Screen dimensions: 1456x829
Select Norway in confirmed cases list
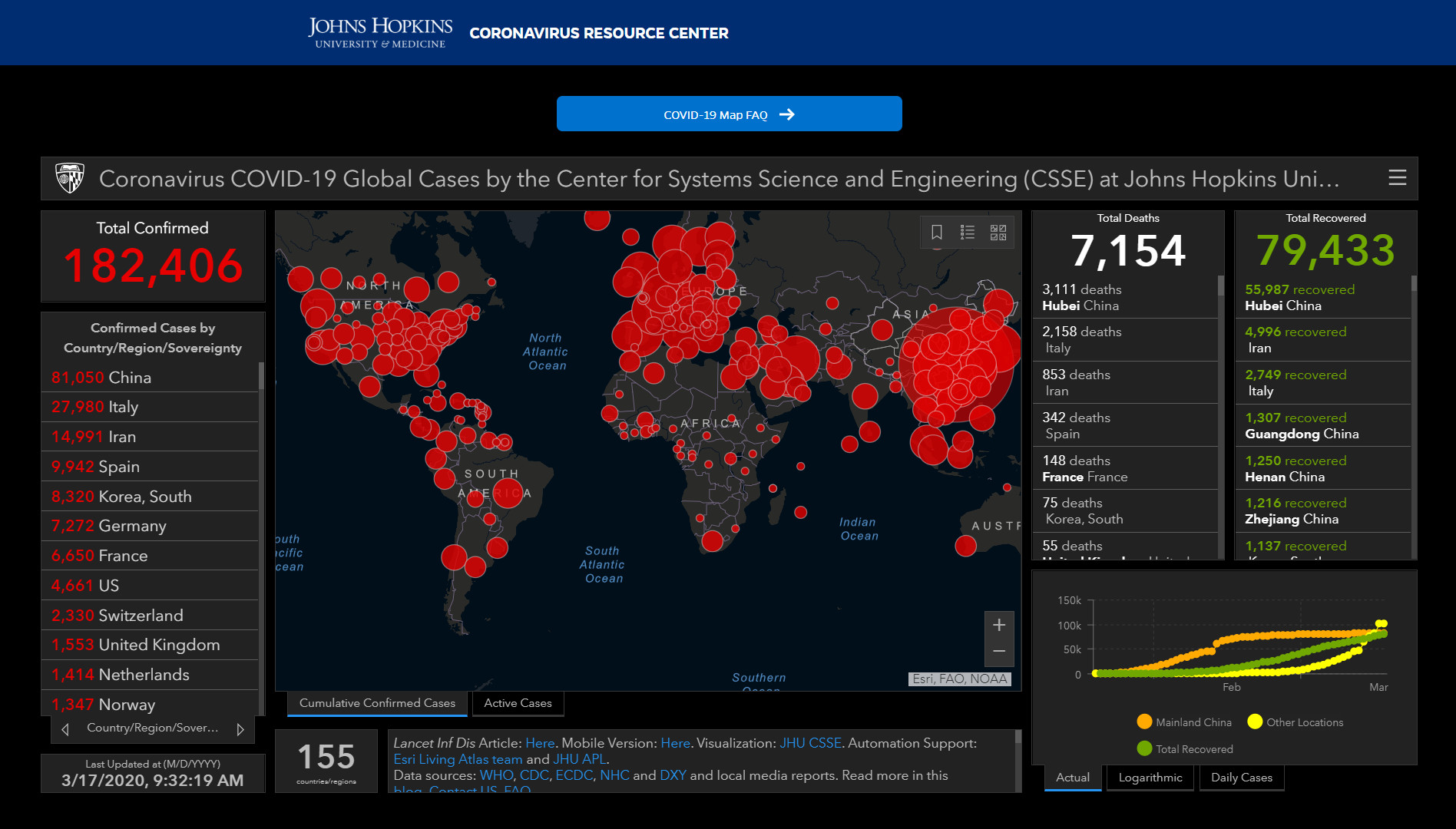tap(150, 704)
